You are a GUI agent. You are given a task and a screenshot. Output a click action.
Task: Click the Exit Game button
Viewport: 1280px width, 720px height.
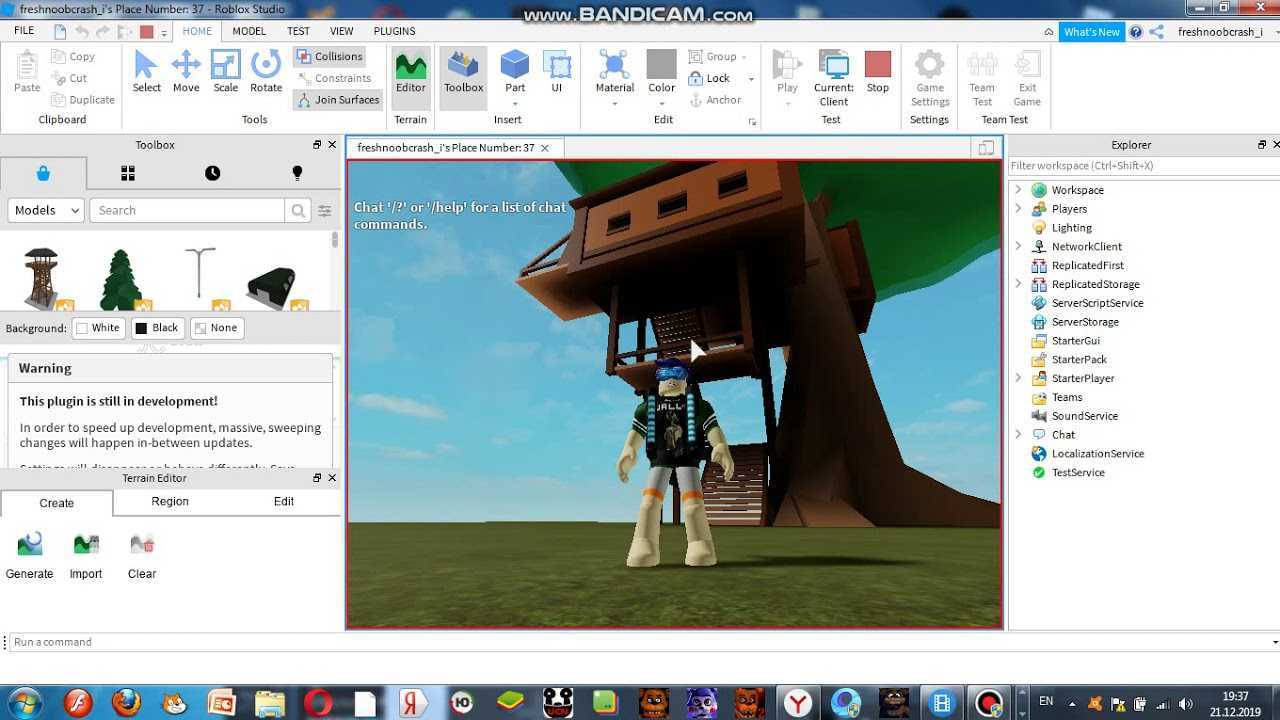coord(1027,78)
